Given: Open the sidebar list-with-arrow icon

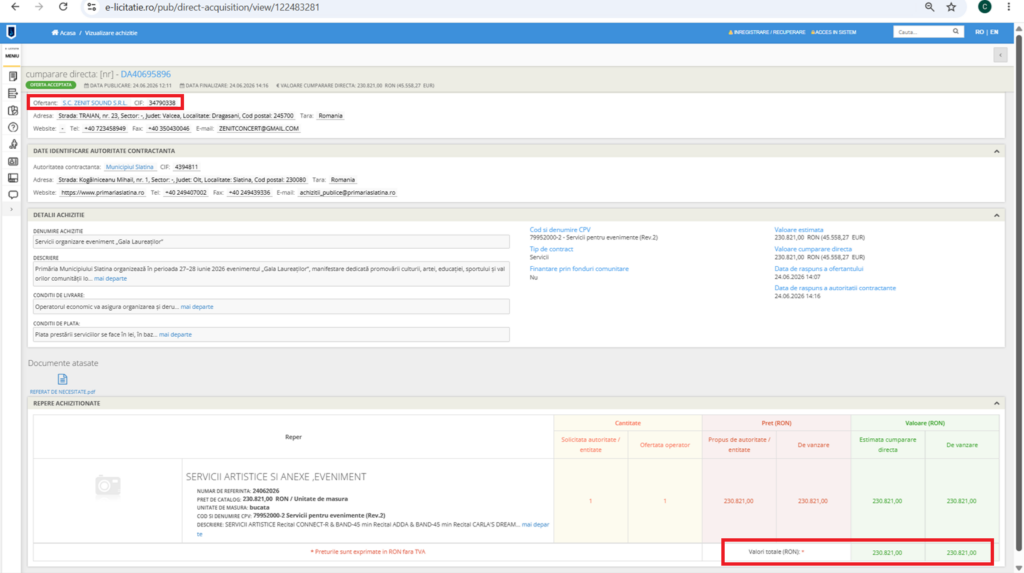Looking at the screenshot, I should tap(12, 93).
